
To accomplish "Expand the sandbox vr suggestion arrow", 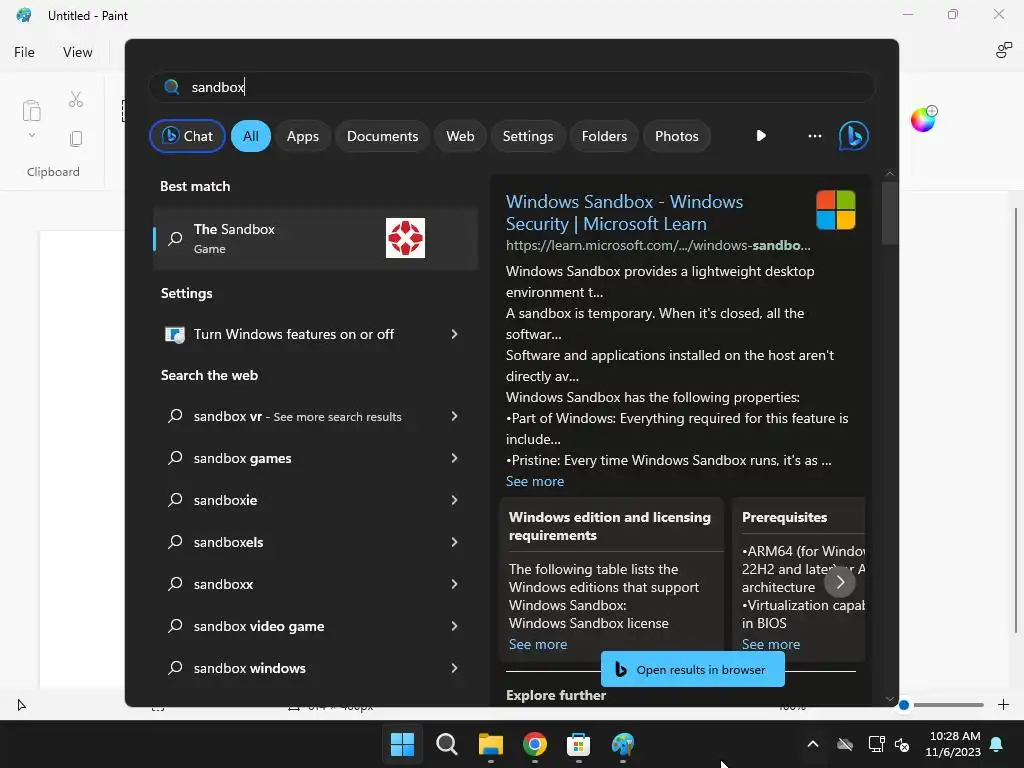I will (455, 416).
